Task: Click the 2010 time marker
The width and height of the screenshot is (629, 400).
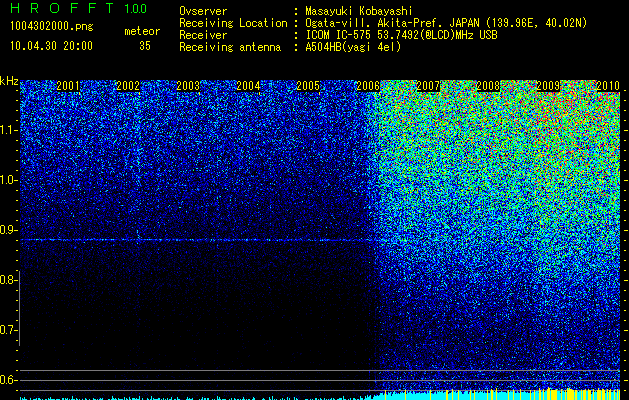Action: point(608,86)
